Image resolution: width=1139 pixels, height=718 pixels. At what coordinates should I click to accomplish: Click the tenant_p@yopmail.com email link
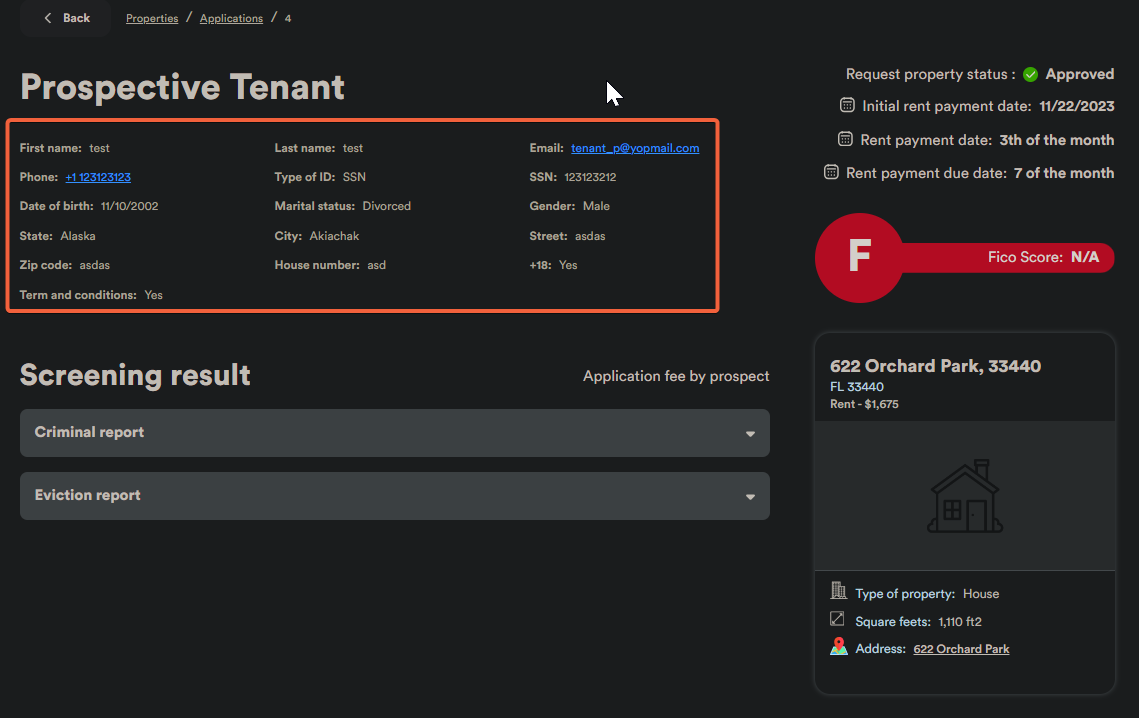click(x=635, y=148)
